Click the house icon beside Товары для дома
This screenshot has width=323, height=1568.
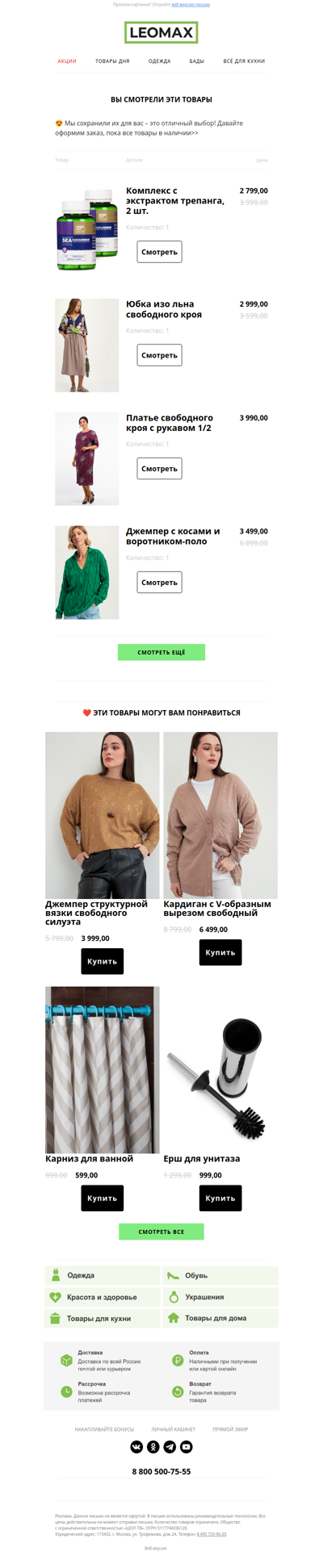[173, 1318]
